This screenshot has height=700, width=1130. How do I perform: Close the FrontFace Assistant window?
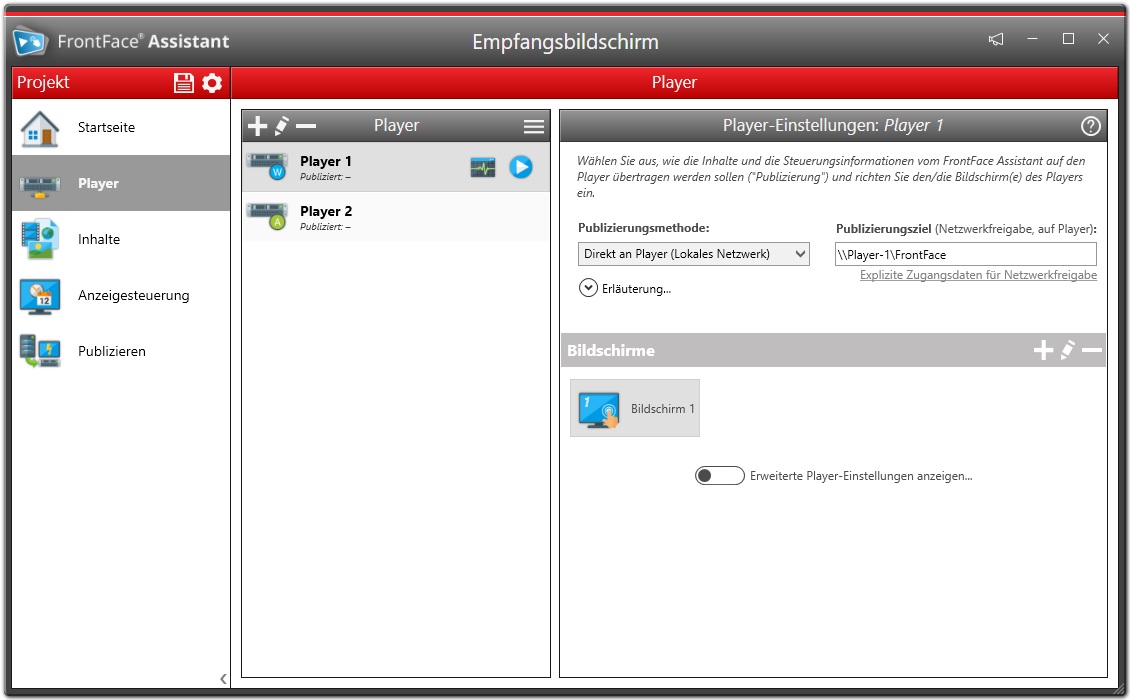pyautogui.click(x=1103, y=39)
